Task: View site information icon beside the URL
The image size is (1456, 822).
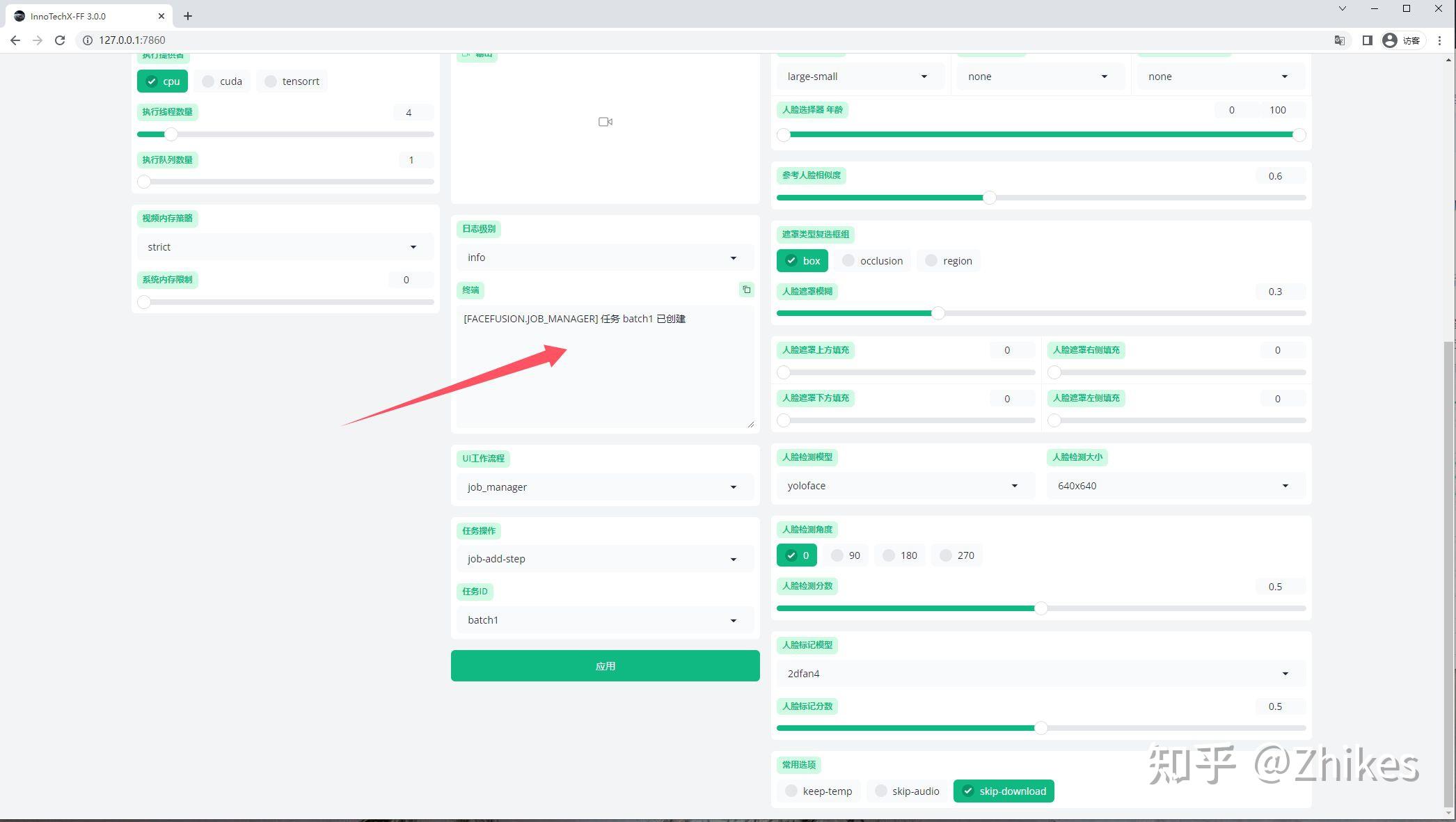Action: [88, 40]
